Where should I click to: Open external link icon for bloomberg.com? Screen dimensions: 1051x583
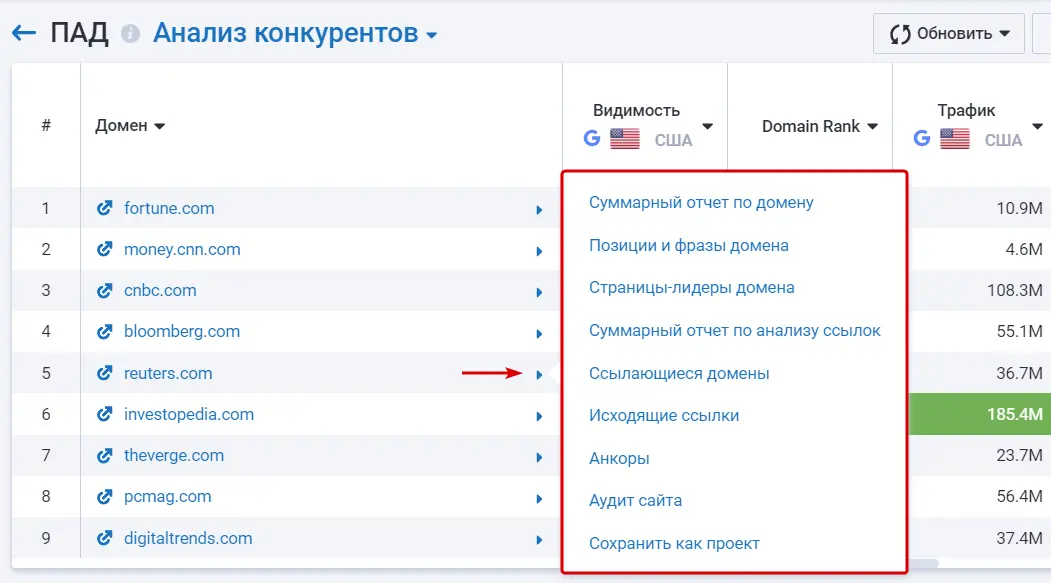pyautogui.click(x=105, y=332)
